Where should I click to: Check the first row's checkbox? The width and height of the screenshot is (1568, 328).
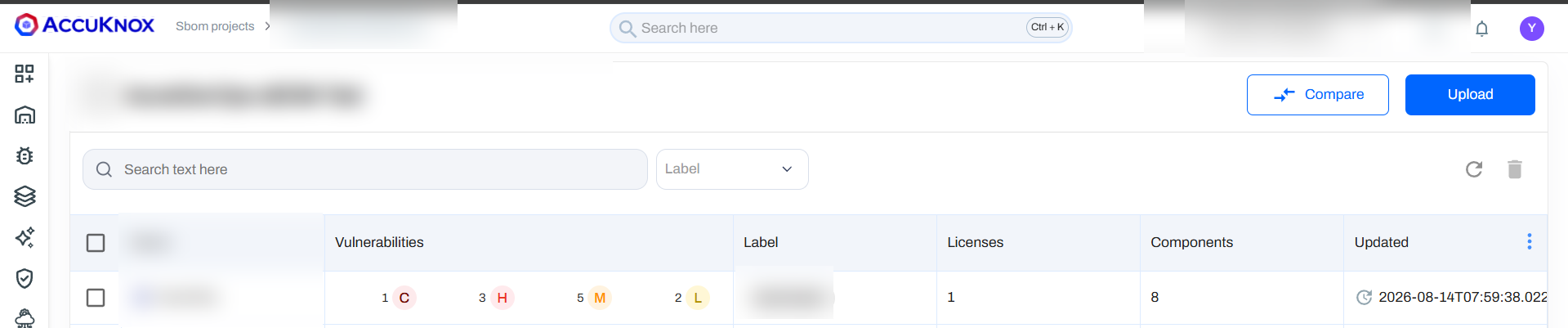point(96,298)
